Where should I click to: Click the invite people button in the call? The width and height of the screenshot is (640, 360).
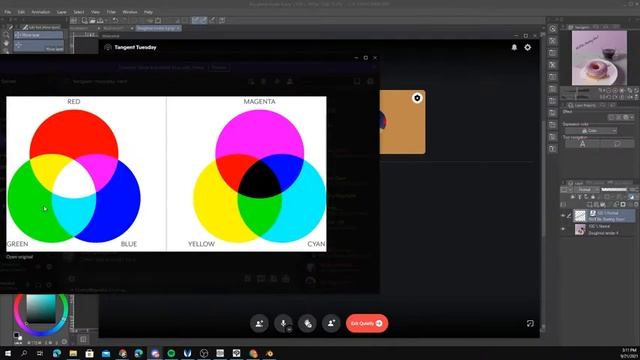pos(259,324)
